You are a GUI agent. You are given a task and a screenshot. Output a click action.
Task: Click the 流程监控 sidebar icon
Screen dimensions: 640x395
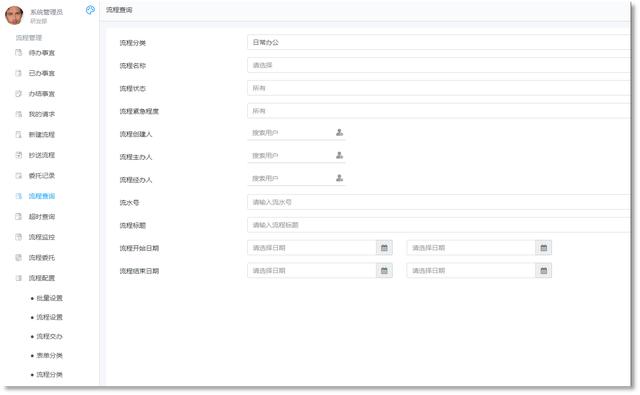point(18,237)
